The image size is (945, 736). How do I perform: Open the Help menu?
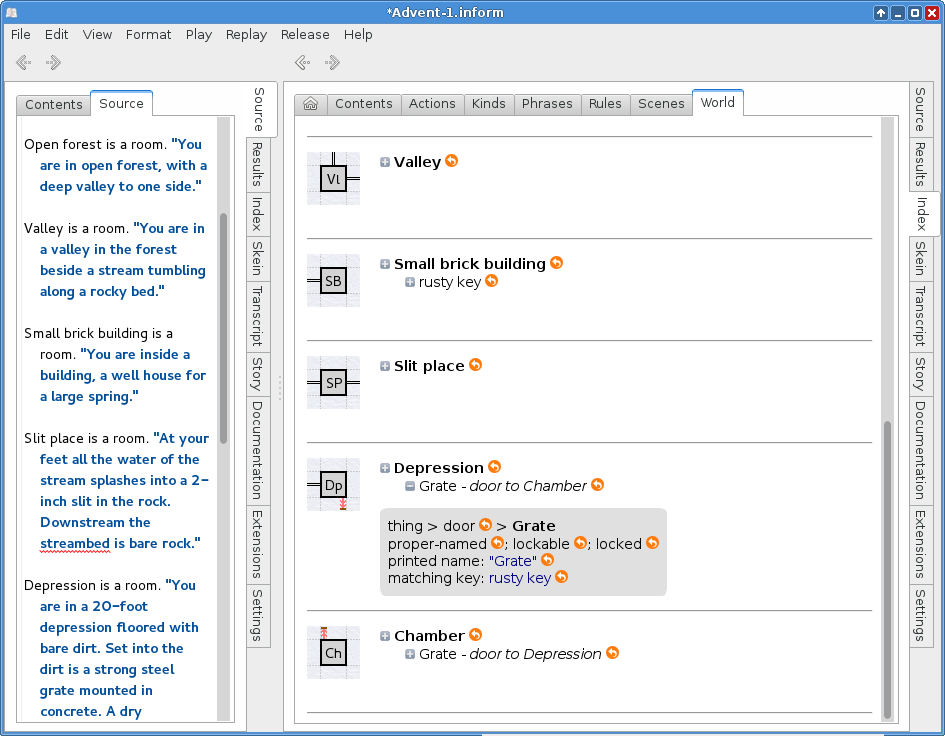point(358,34)
